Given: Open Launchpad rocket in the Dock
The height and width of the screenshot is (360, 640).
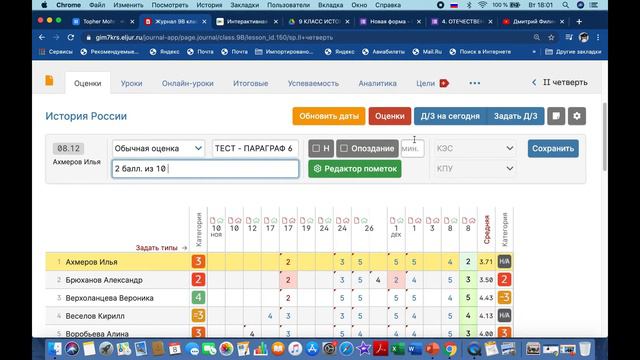Looking at the screenshot, I should (x=106, y=349).
